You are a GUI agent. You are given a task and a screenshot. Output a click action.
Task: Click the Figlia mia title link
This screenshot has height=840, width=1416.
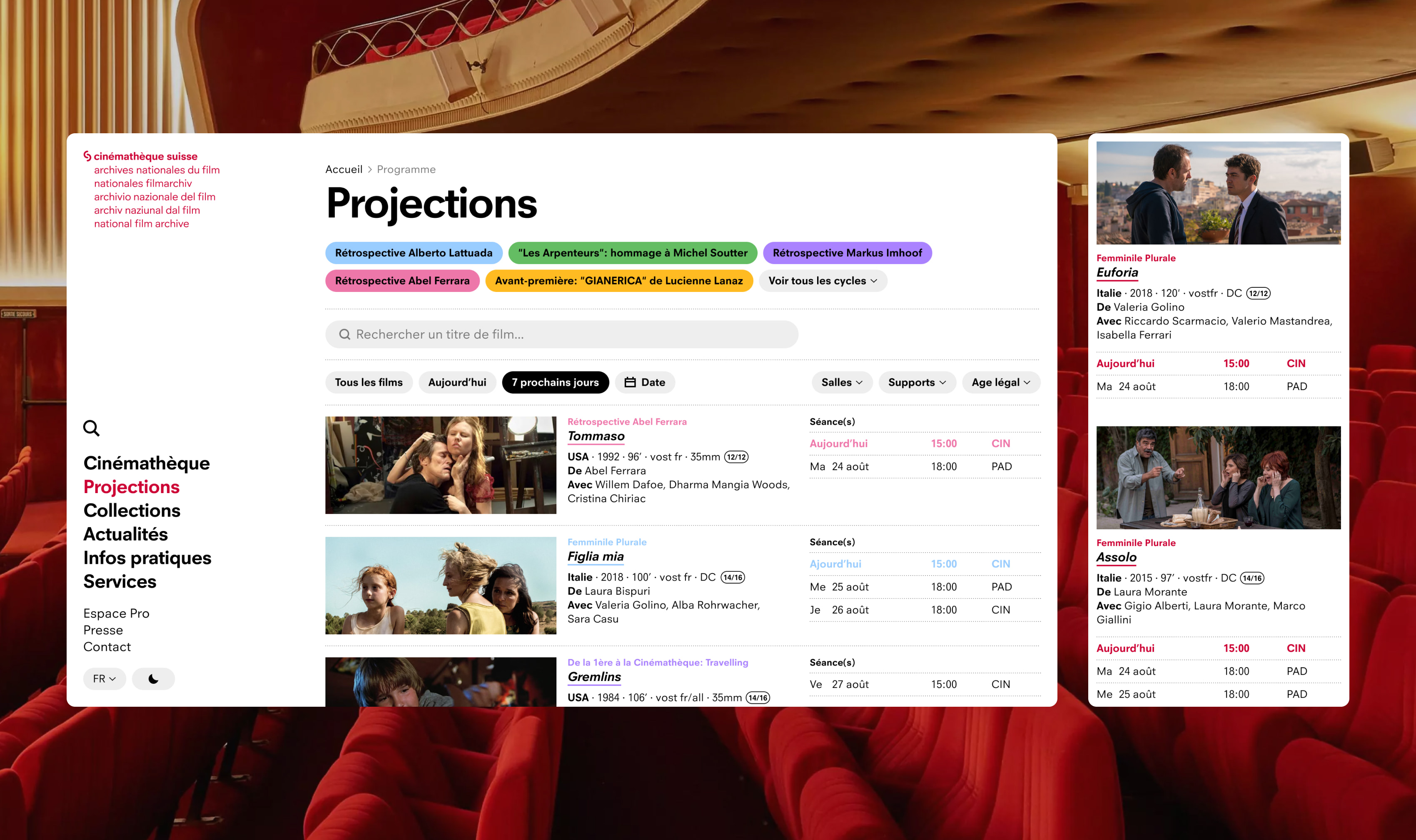[596, 557]
